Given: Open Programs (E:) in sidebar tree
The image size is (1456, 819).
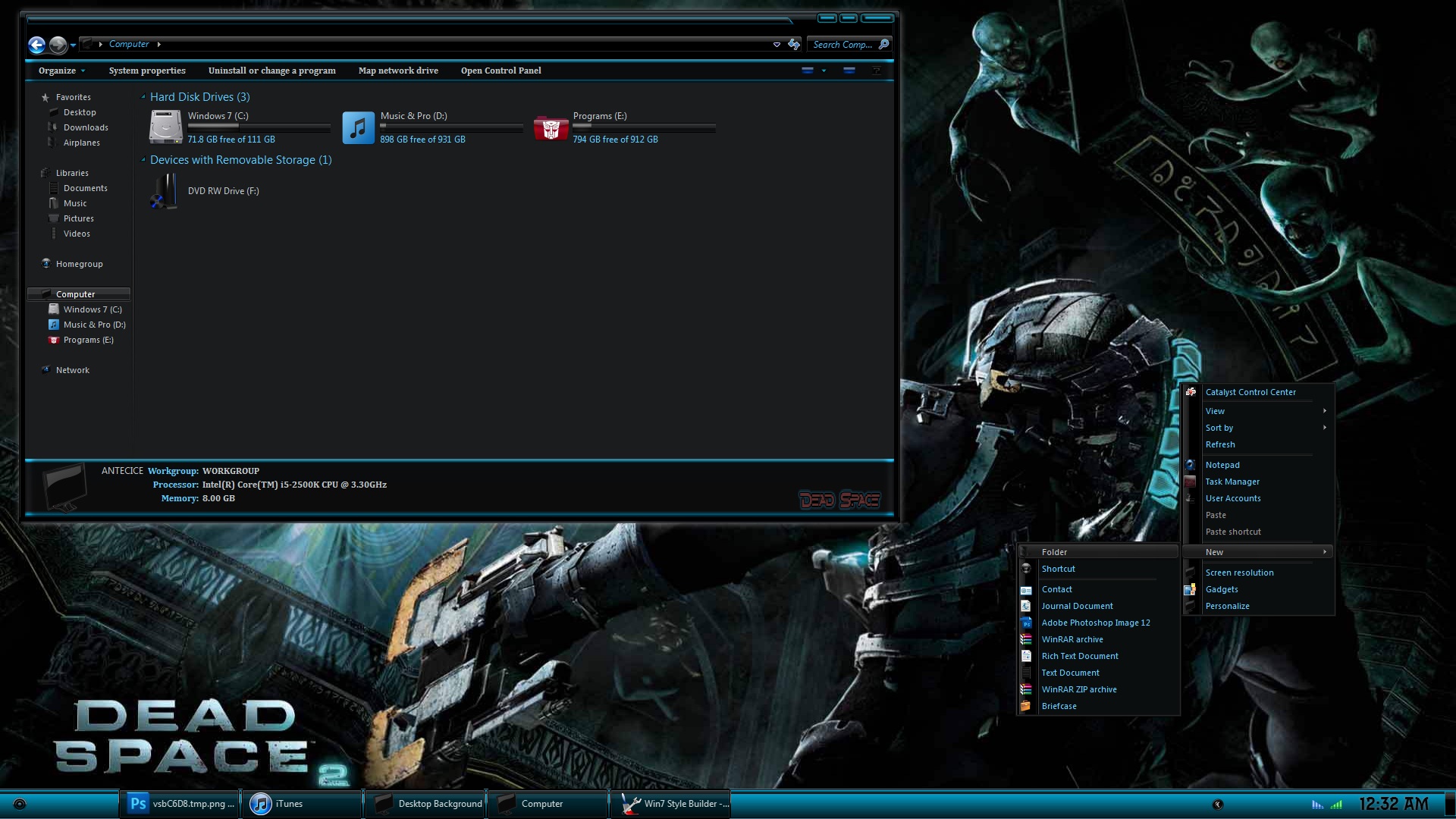Looking at the screenshot, I should click(x=88, y=340).
